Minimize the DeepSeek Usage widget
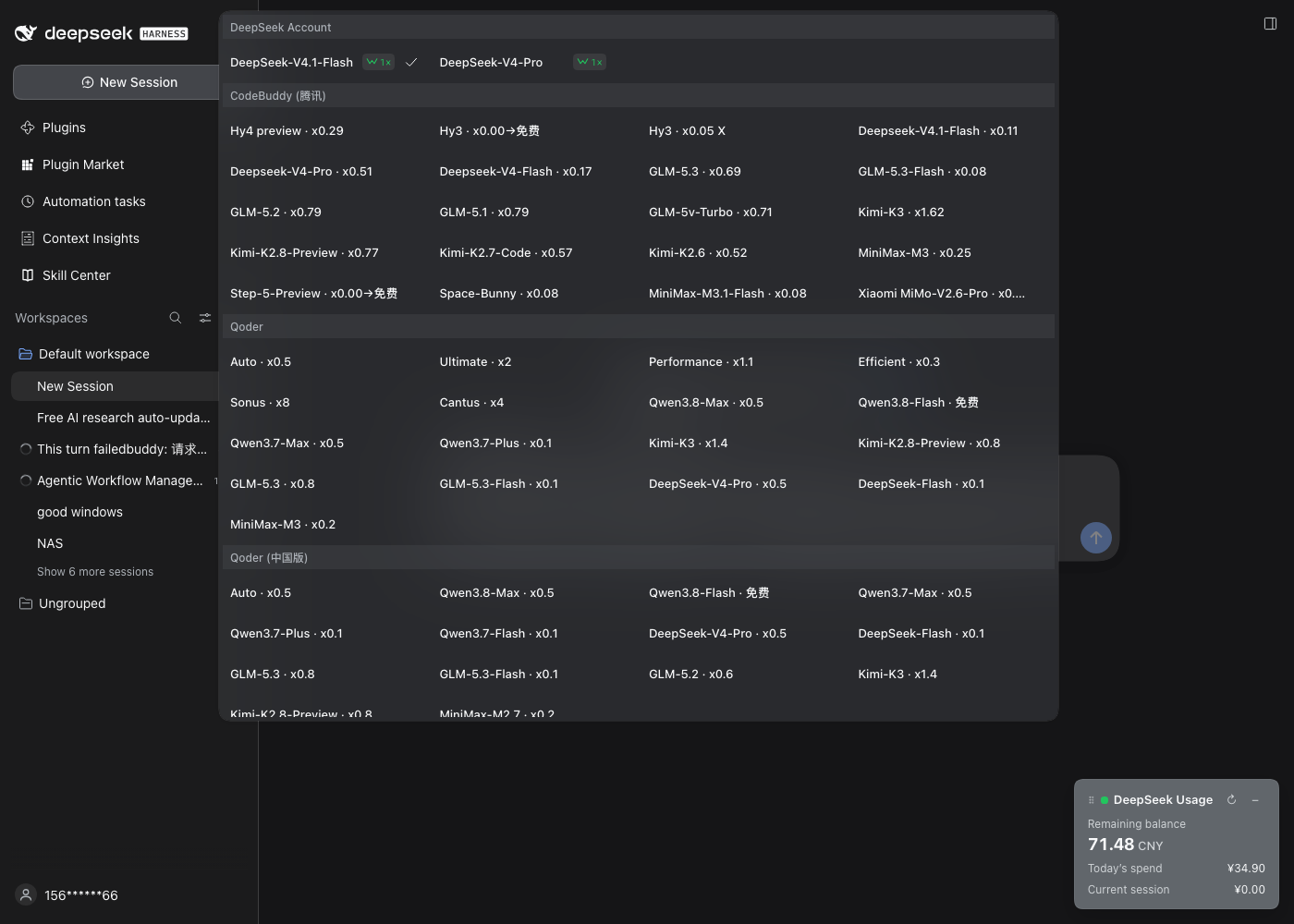The width and height of the screenshot is (1294, 924). [x=1255, y=800]
